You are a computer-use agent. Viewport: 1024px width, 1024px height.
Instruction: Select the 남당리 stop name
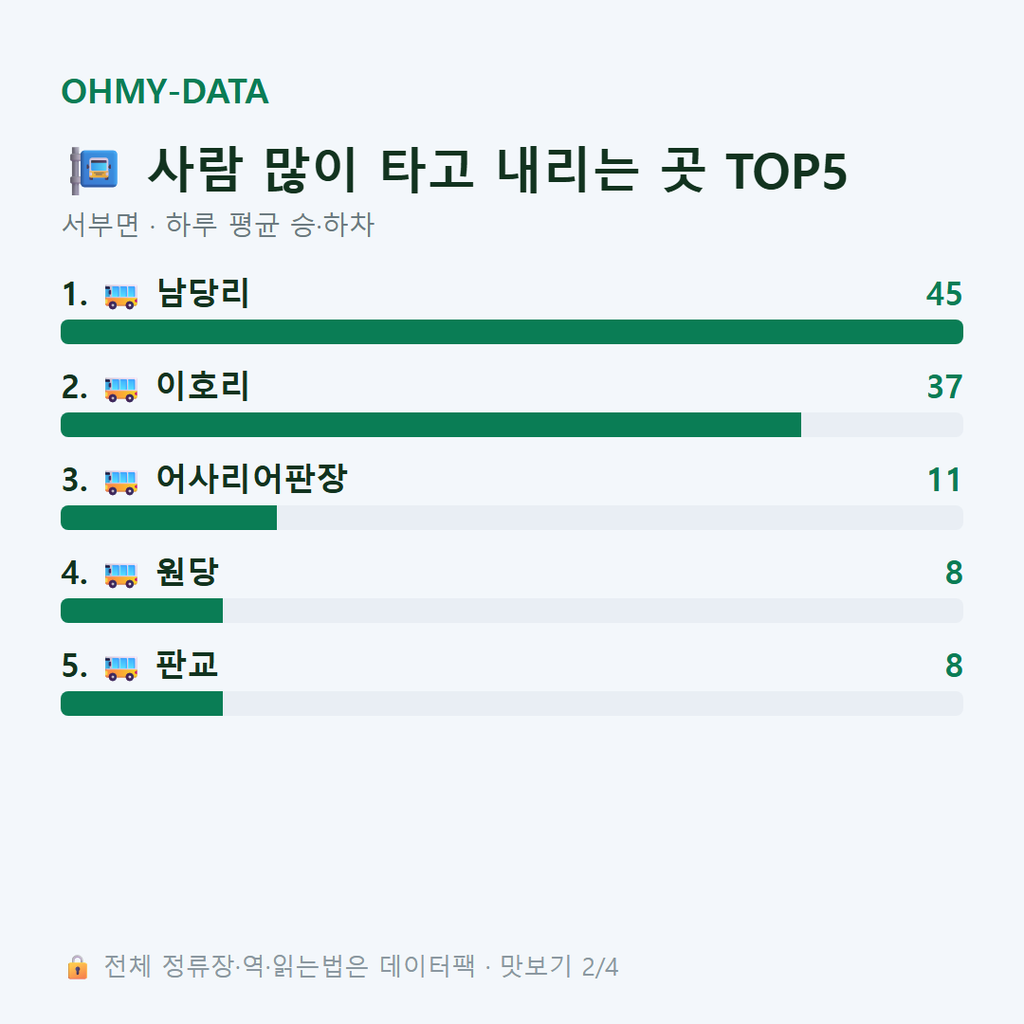click(x=202, y=293)
